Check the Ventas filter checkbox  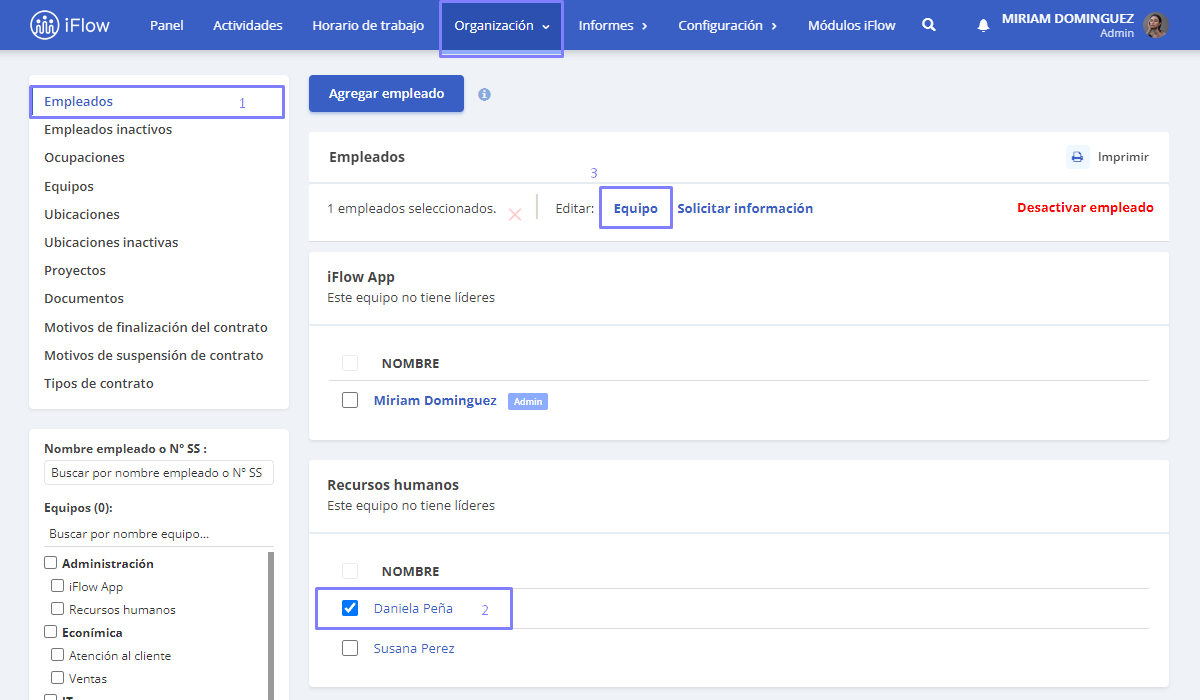click(58, 679)
